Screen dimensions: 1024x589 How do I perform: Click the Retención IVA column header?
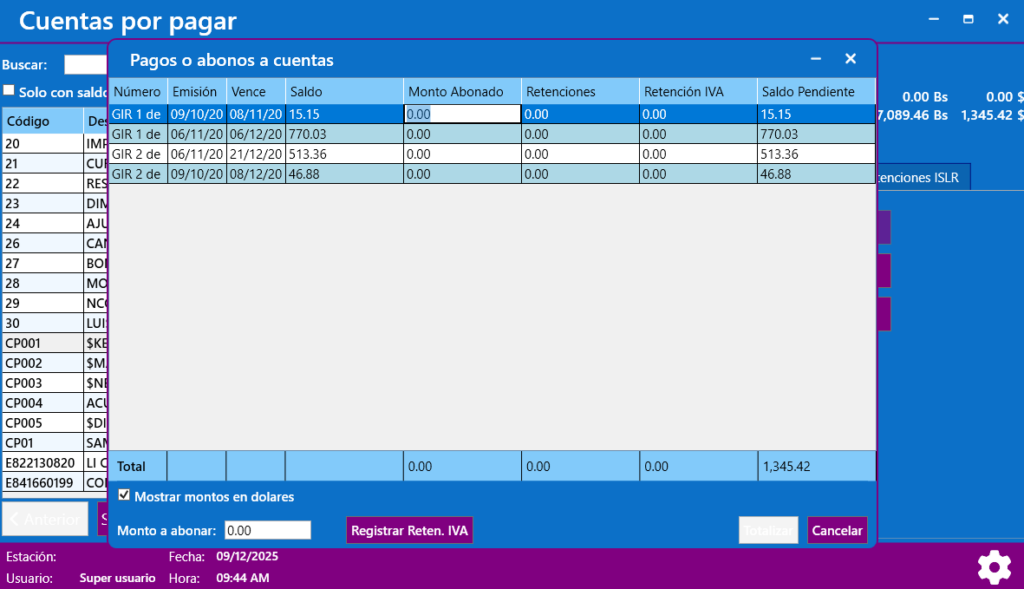[x=697, y=91]
